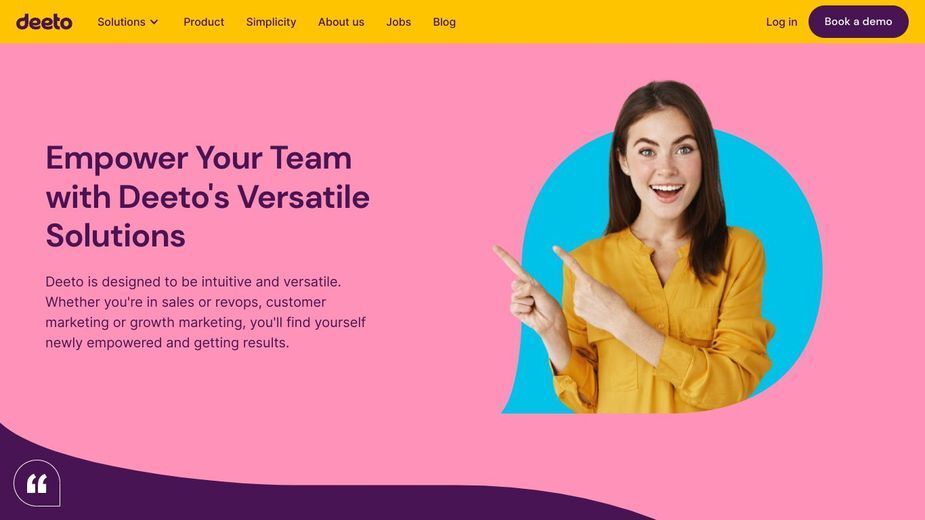The height and width of the screenshot is (520, 925).
Task: Select the 'Empower Your Team' heading line
Action: click(x=199, y=158)
